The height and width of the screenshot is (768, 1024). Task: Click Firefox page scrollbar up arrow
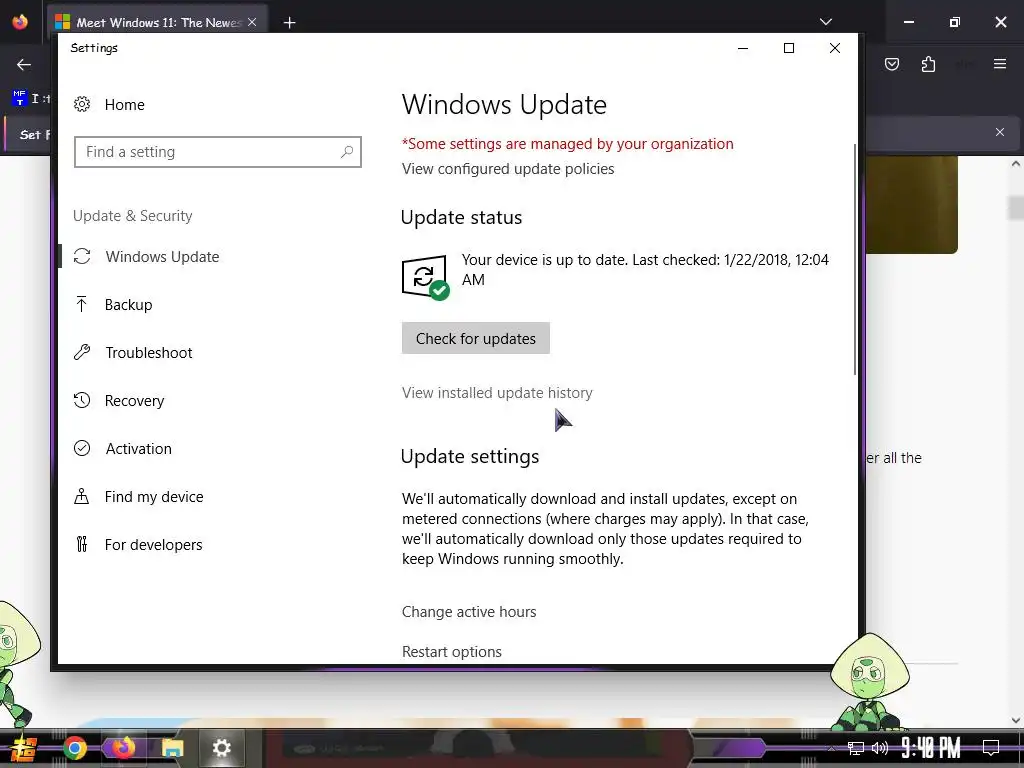click(1016, 164)
